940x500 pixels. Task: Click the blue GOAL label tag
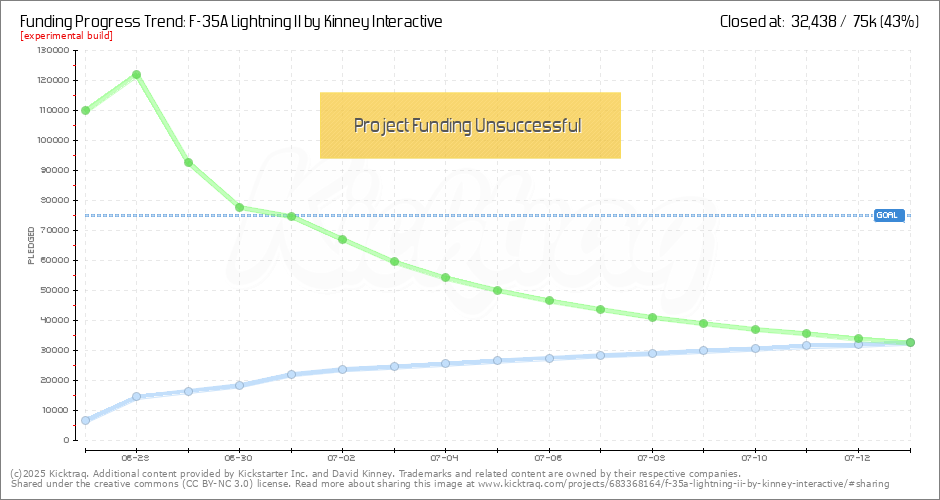(888, 215)
